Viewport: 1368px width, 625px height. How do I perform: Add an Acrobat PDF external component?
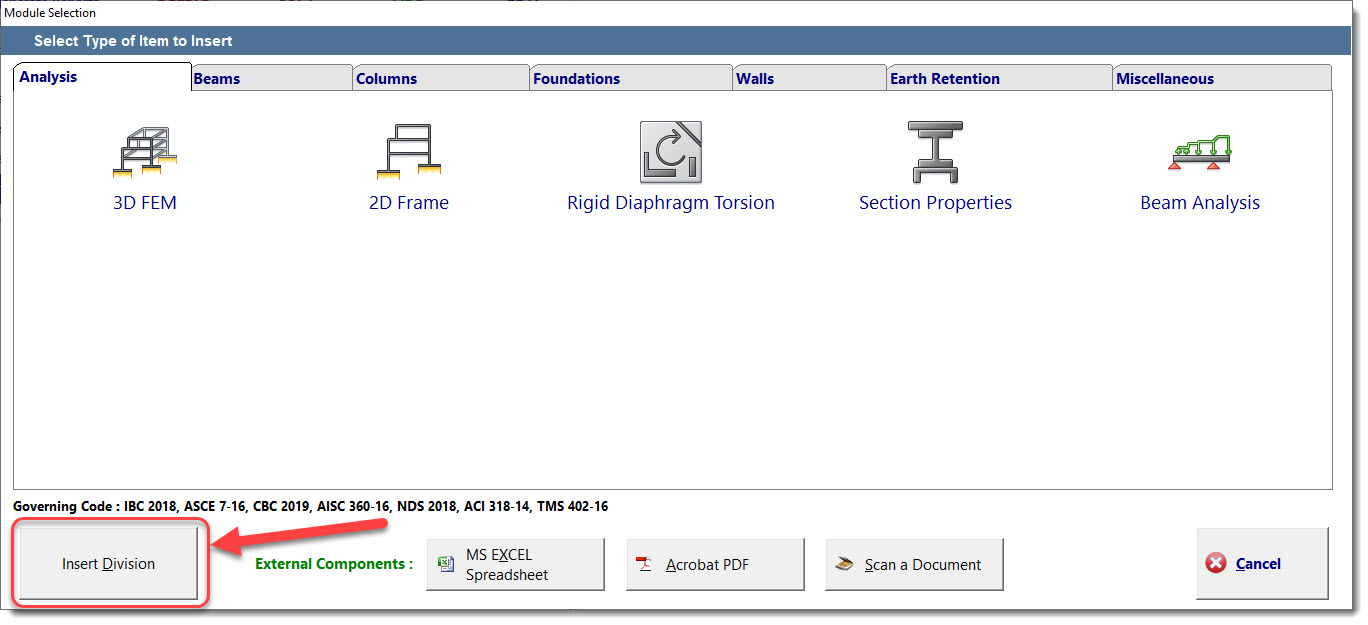tap(715, 565)
